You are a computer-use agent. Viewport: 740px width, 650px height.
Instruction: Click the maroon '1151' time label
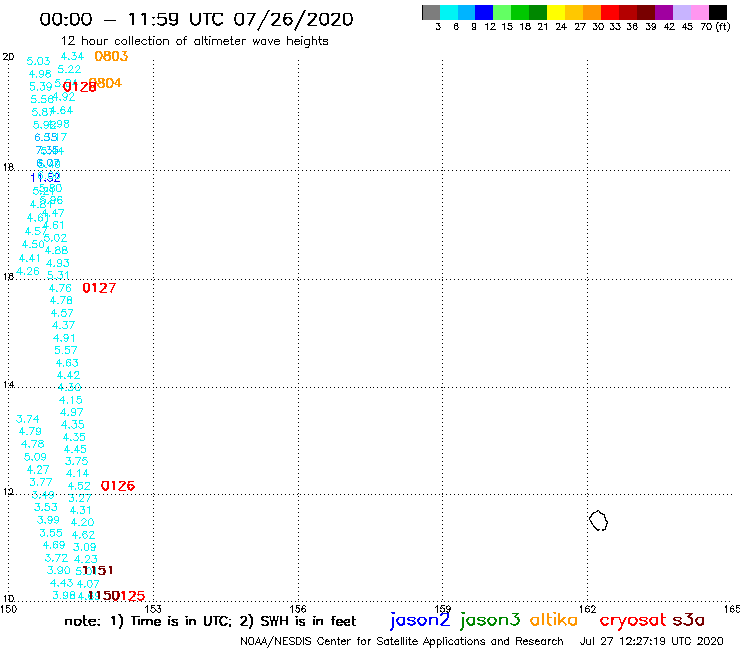coord(98,570)
